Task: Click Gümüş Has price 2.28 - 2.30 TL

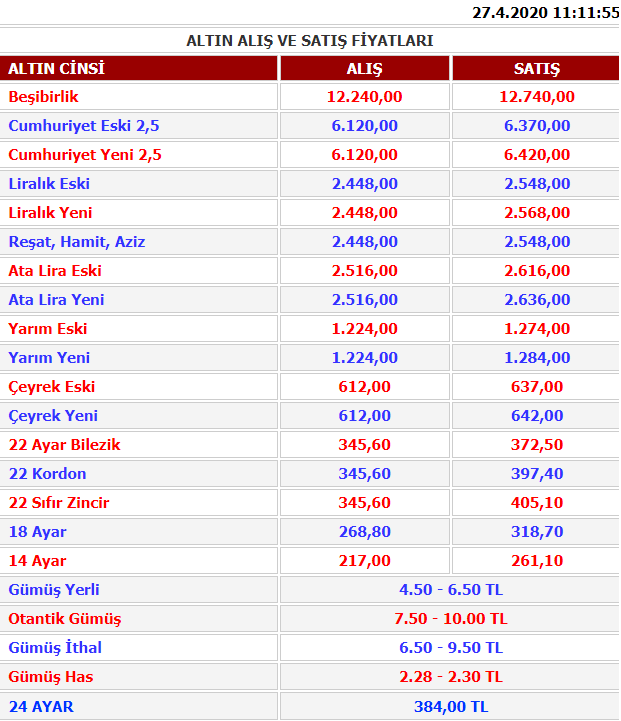Action: coord(451,676)
